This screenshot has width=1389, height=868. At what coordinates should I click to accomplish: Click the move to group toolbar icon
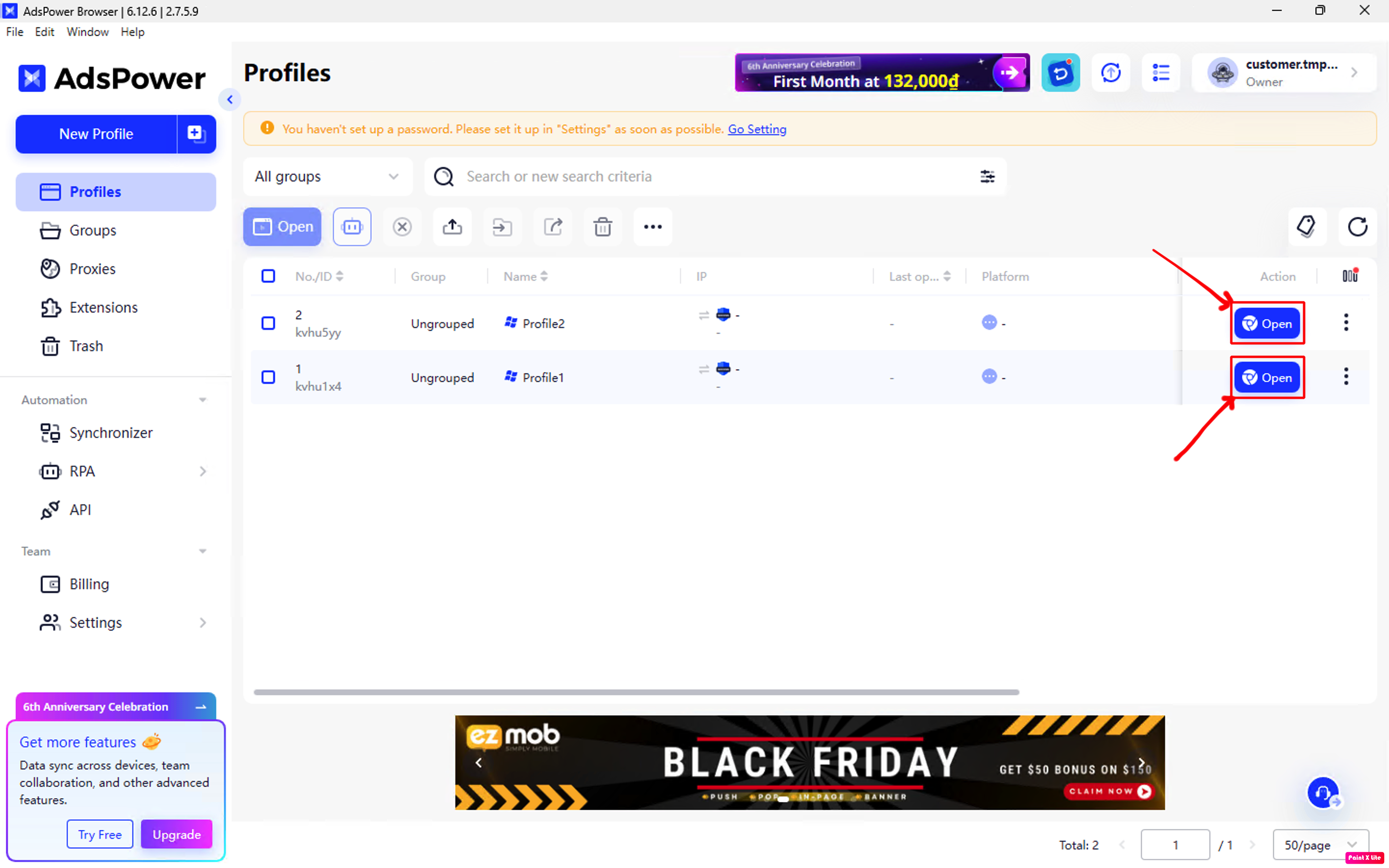pos(502,227)
